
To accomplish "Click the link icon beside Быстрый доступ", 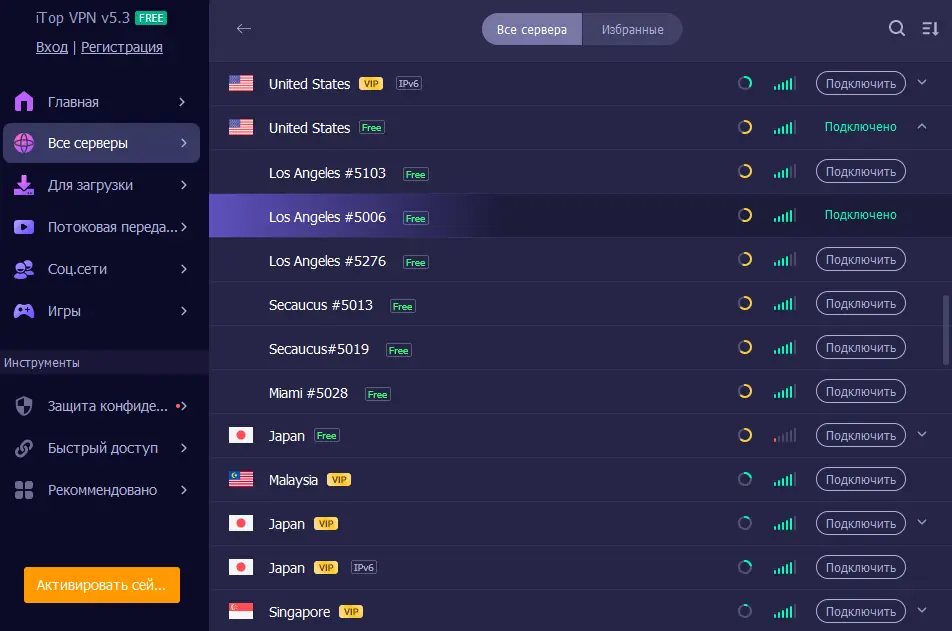I will click(25, 448).
